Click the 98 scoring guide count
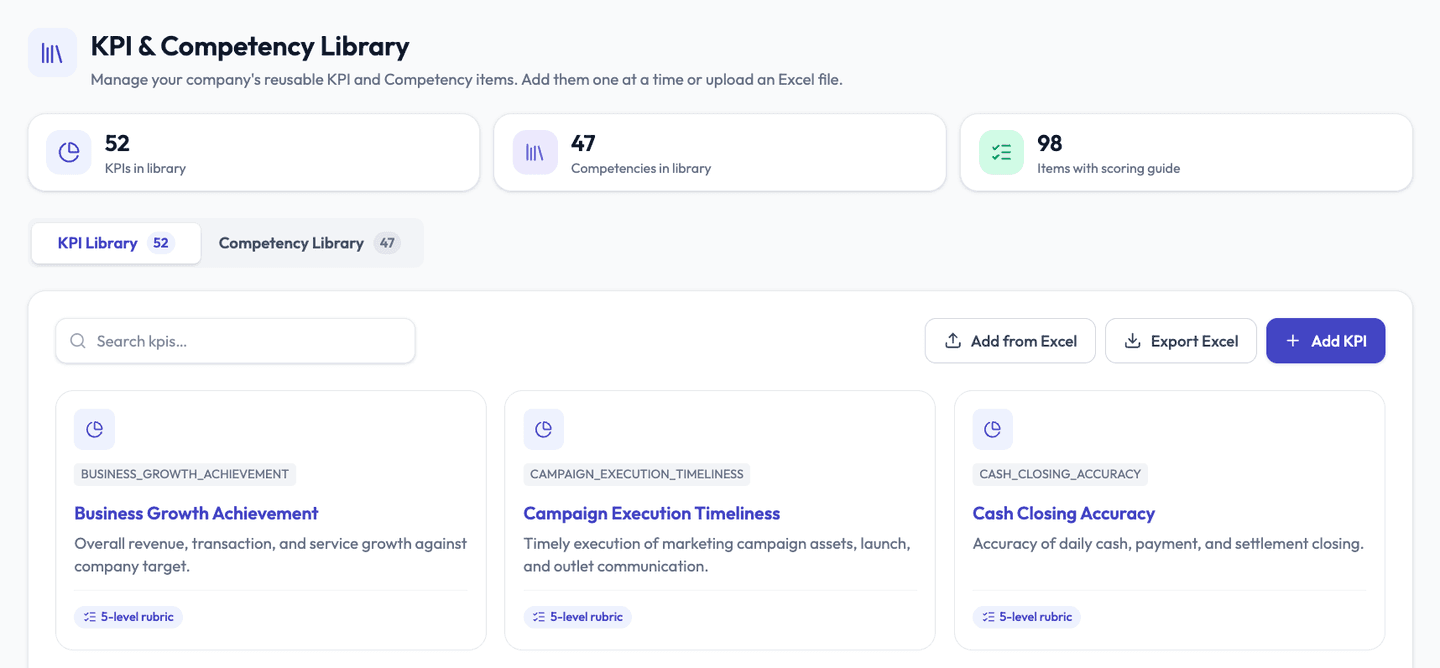 point(1050,143)
